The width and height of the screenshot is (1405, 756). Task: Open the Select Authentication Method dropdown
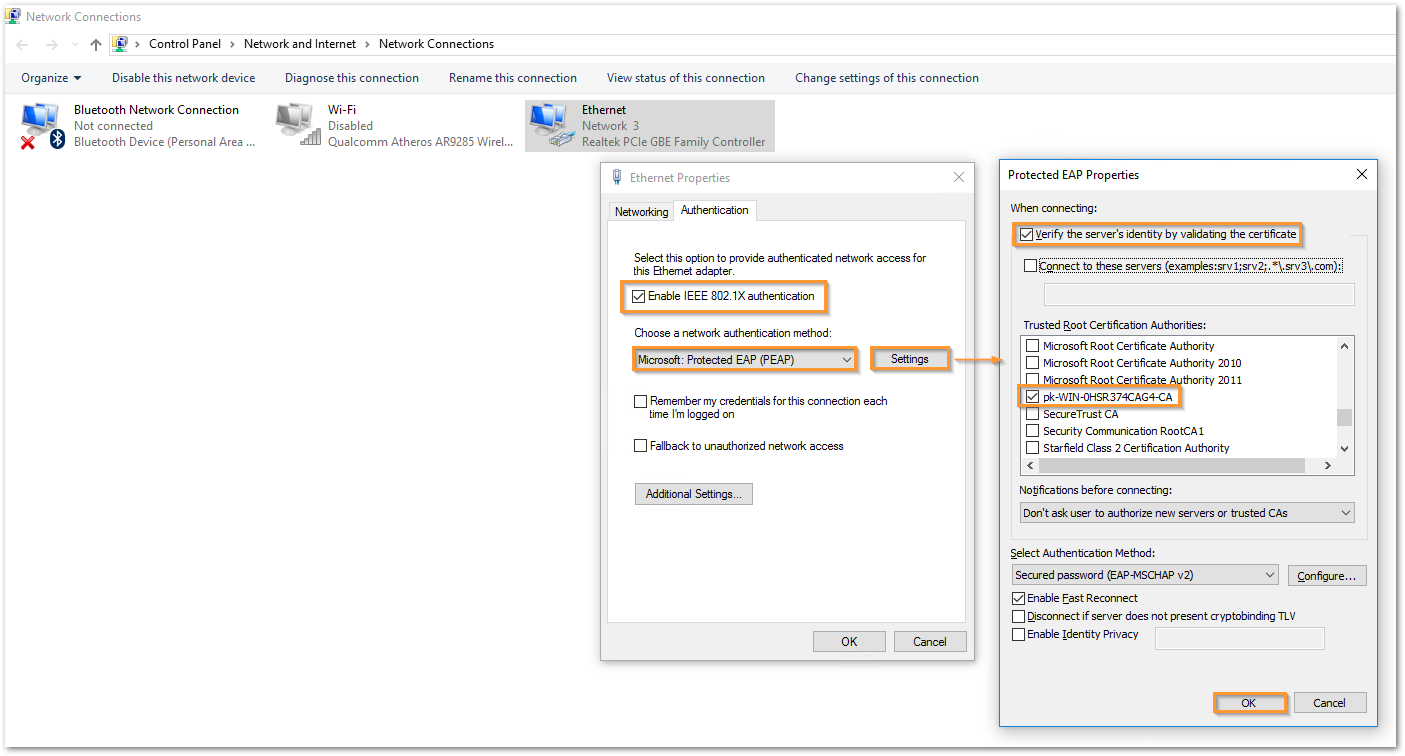[1145, 575]
